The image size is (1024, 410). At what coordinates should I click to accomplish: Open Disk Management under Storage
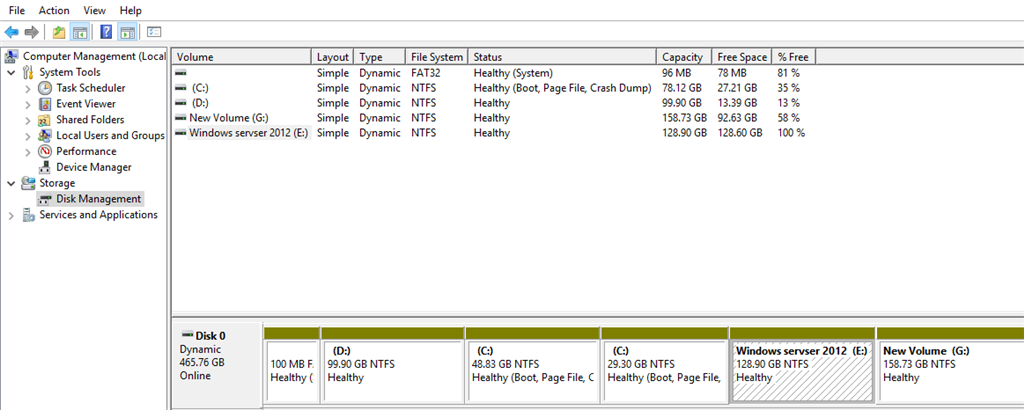tap(98, 199)
